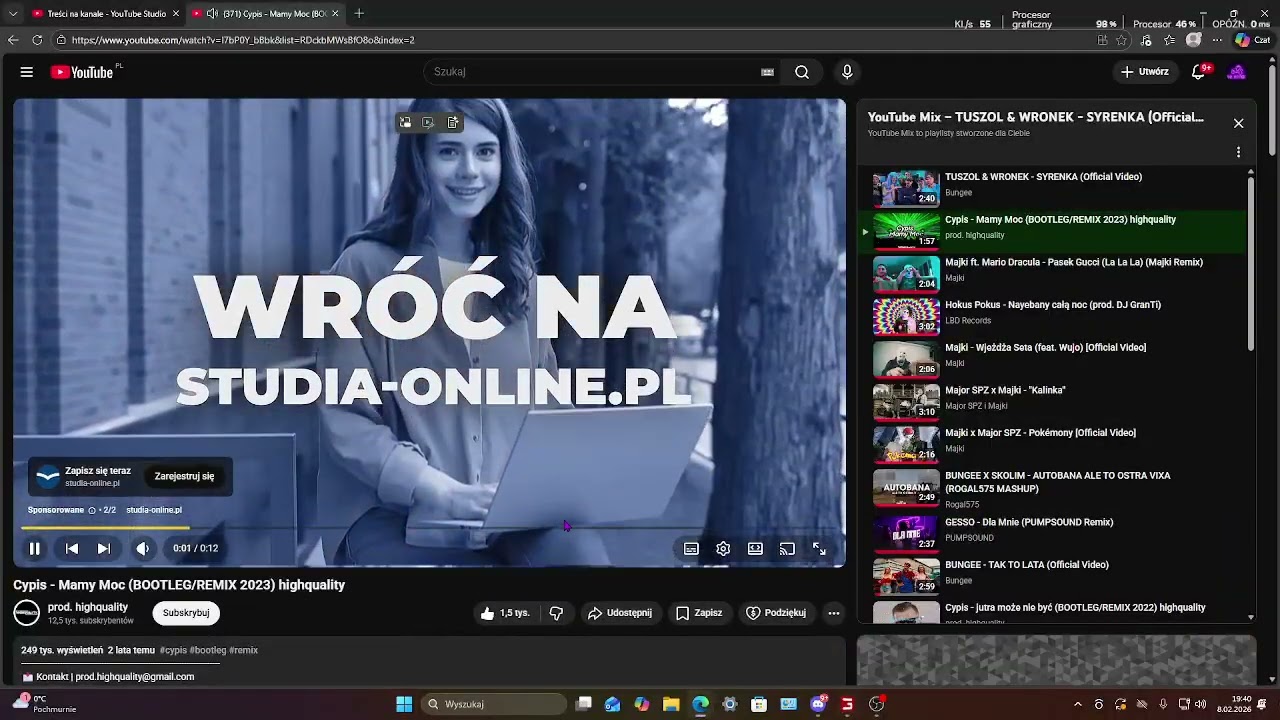Select BUNGEE - TAK TO LATA video
The image size is (1280, 720).
(x=1053, y=576)
